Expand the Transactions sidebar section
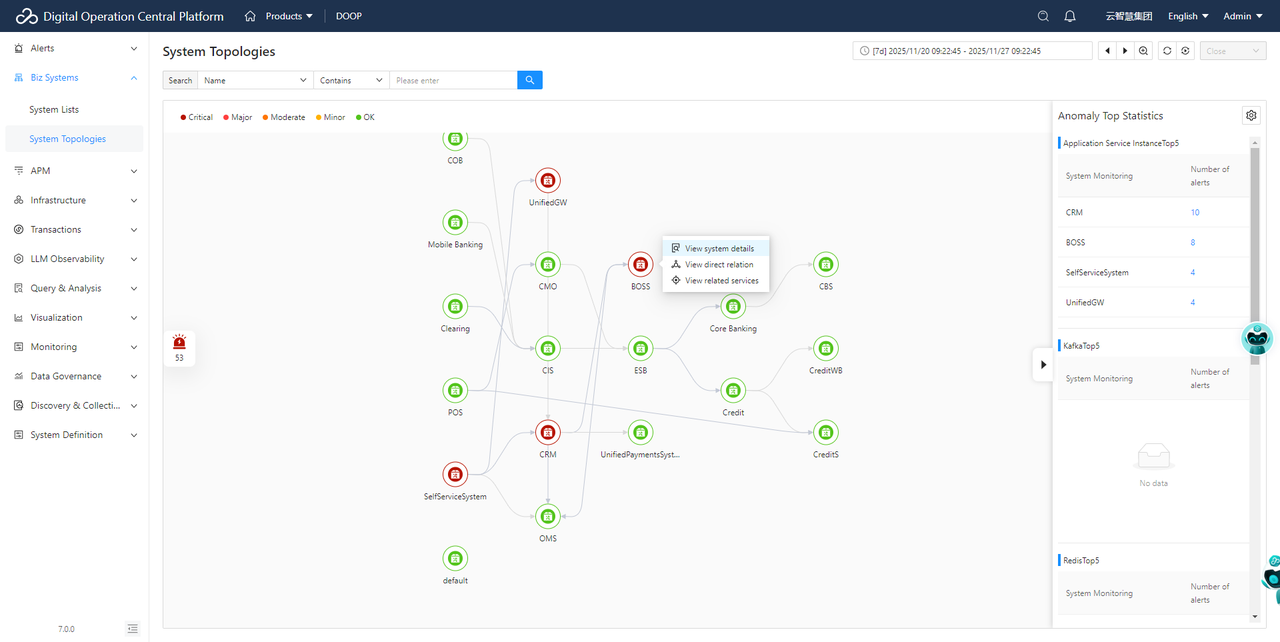Screen dimensions: 1280x642 74,230
